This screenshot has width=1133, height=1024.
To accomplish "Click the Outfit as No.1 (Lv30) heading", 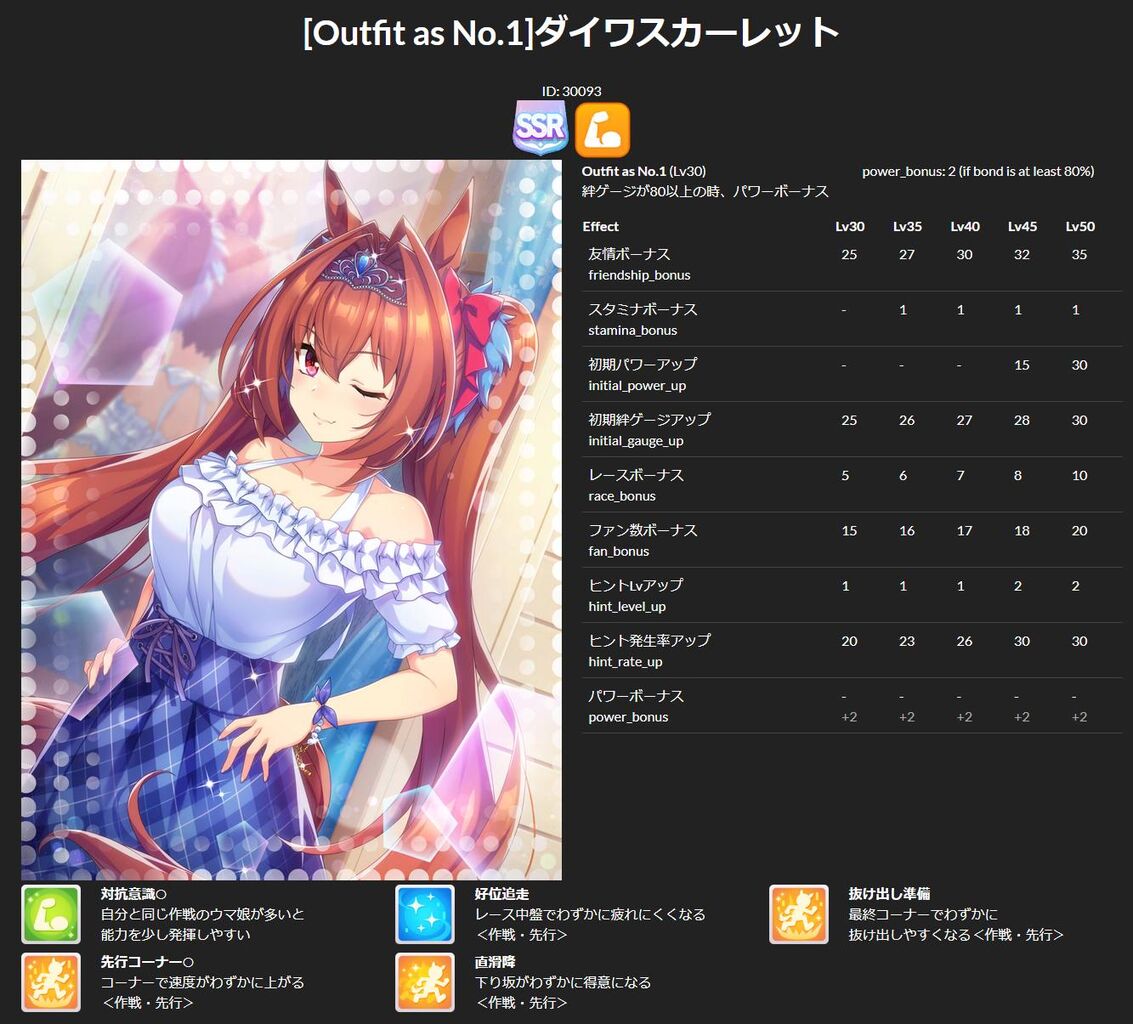I will [644, 171].
